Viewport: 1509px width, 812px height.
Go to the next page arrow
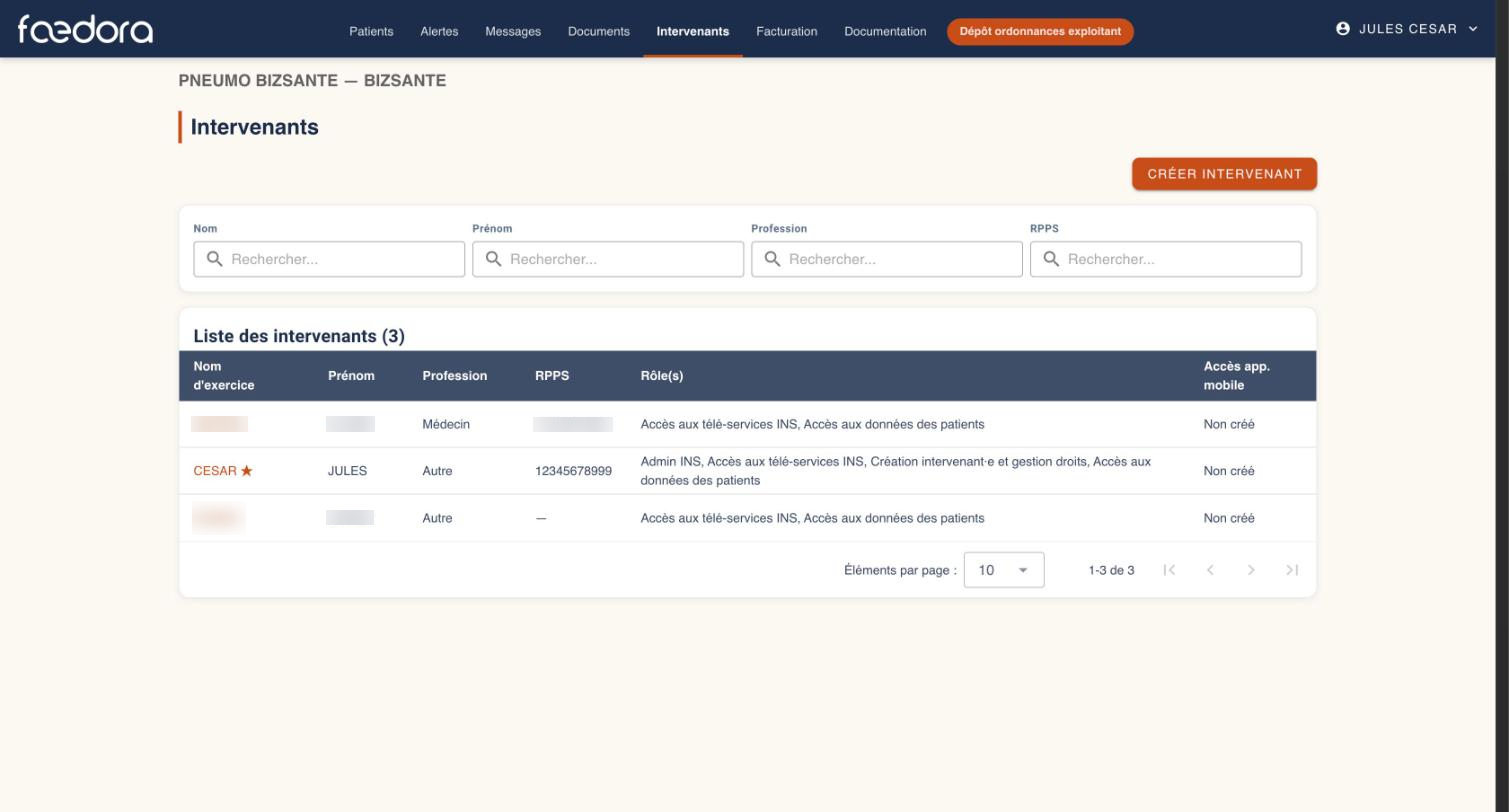click(x=1251, y=570)
